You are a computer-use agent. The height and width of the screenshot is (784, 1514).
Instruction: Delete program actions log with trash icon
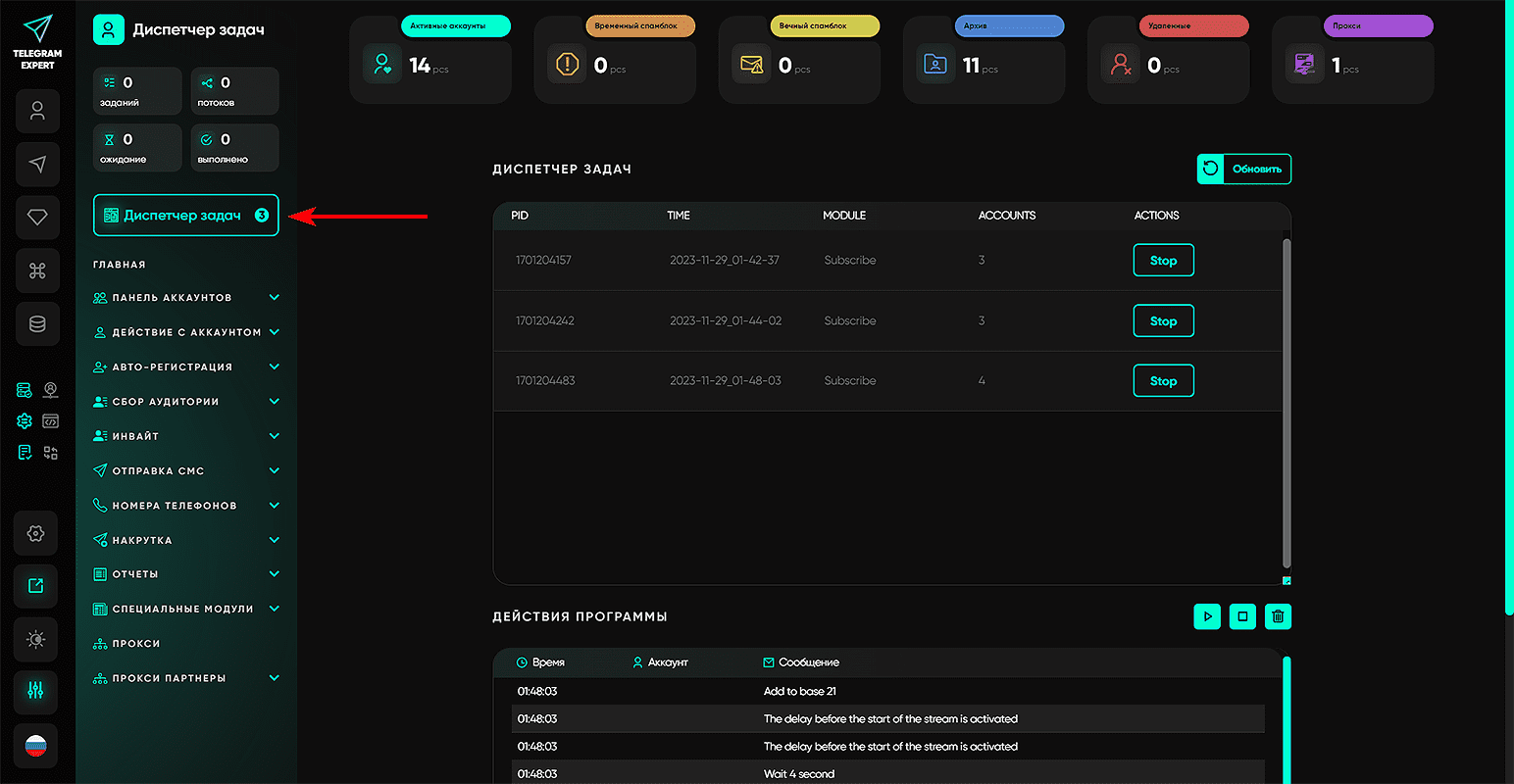(1278, 616)
